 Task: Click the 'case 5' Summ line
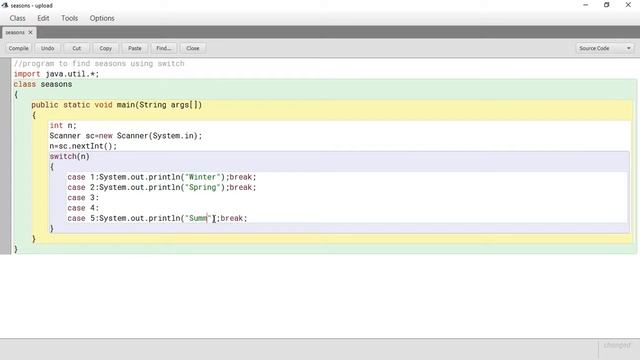pos(157,218)
